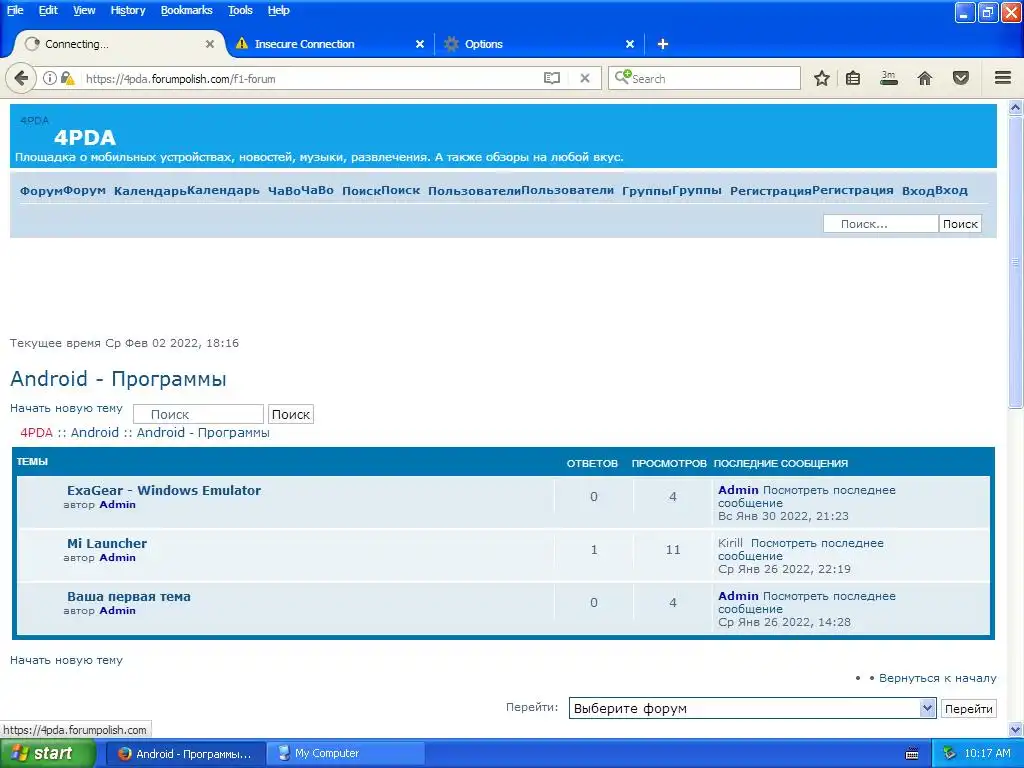Close the Options tab
Viewport: 1024px width, 768px height.
coord(630,44)
